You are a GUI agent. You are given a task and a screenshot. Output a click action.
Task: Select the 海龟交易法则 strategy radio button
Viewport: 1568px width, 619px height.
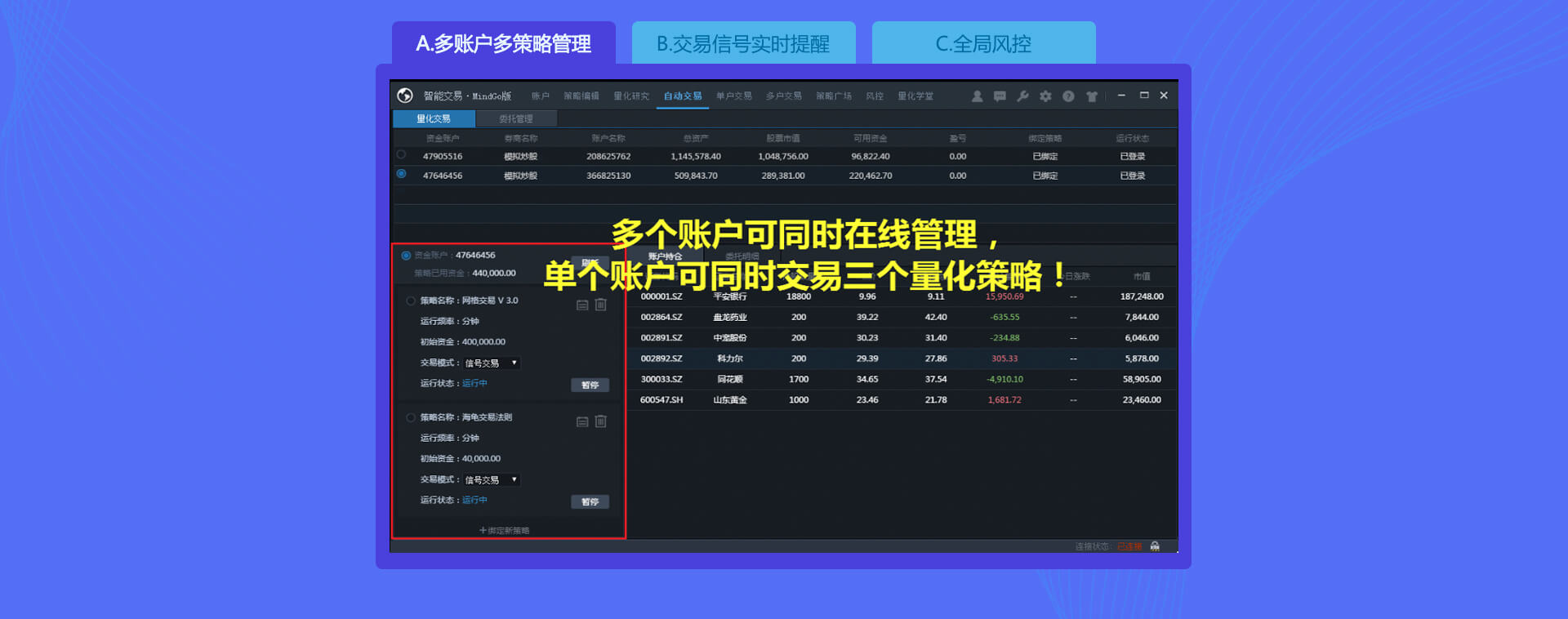tap(411, 417)
